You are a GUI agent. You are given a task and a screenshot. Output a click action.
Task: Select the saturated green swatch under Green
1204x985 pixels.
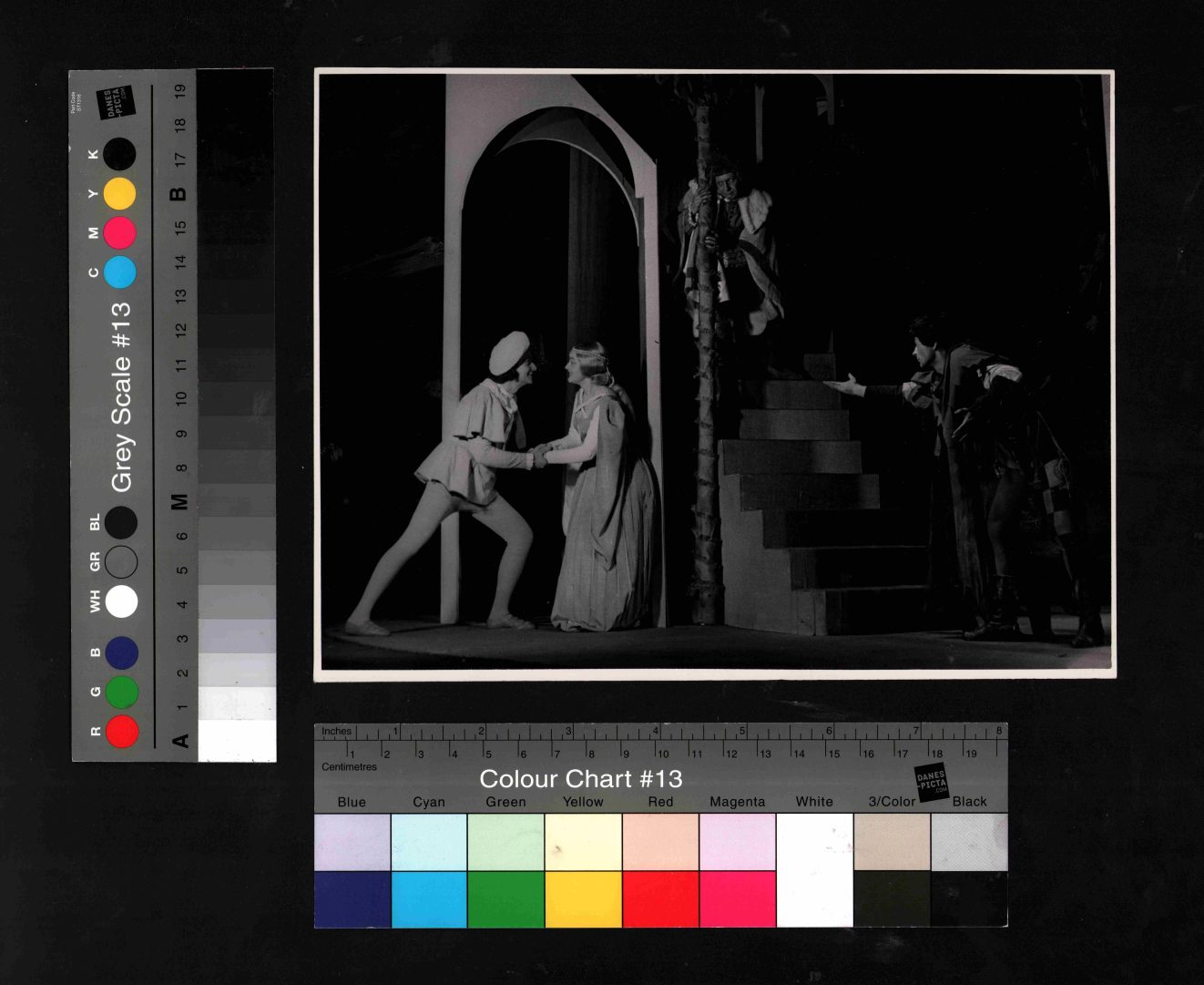pos(505,899)
